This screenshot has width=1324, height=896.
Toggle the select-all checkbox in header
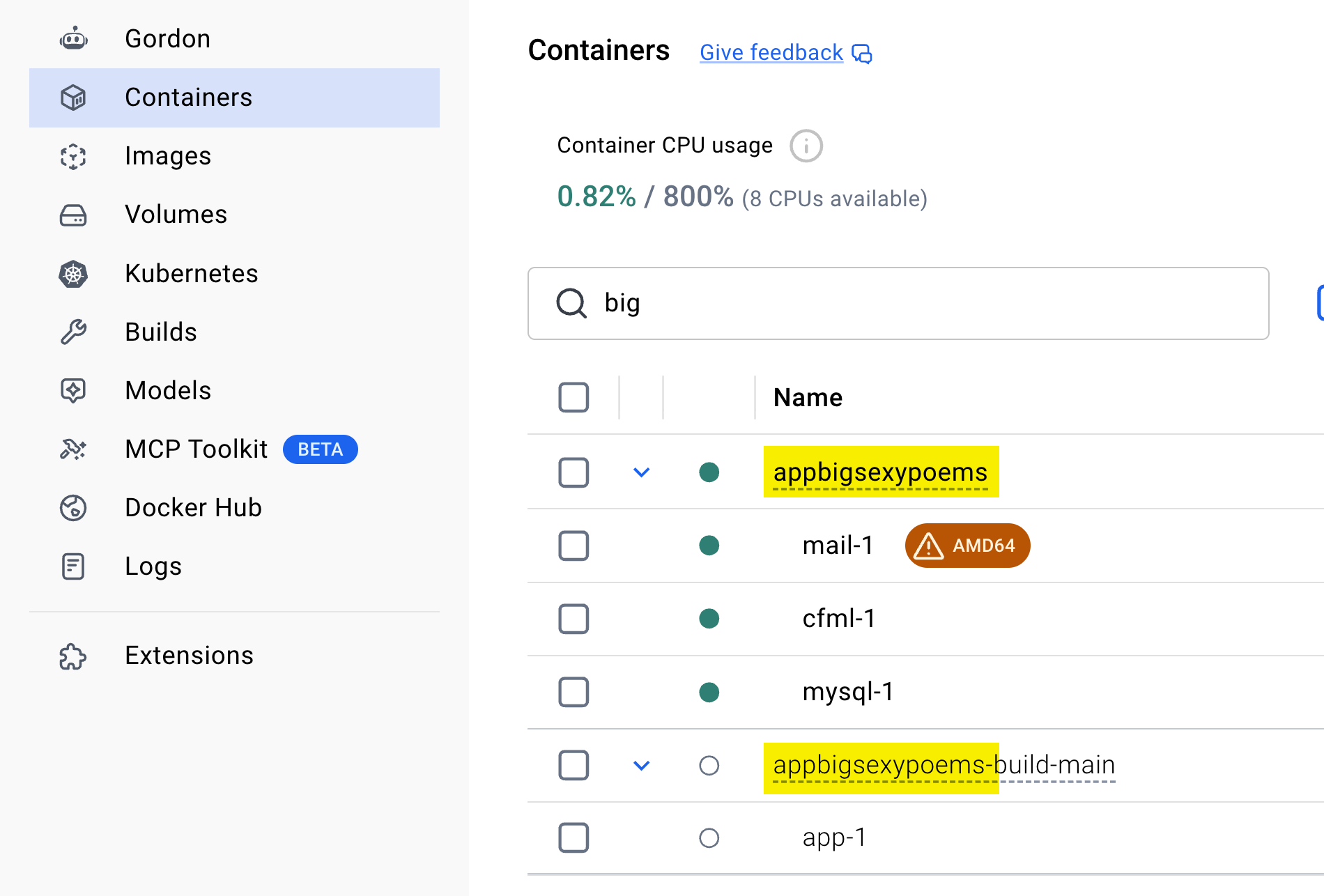tap(574, 398)
